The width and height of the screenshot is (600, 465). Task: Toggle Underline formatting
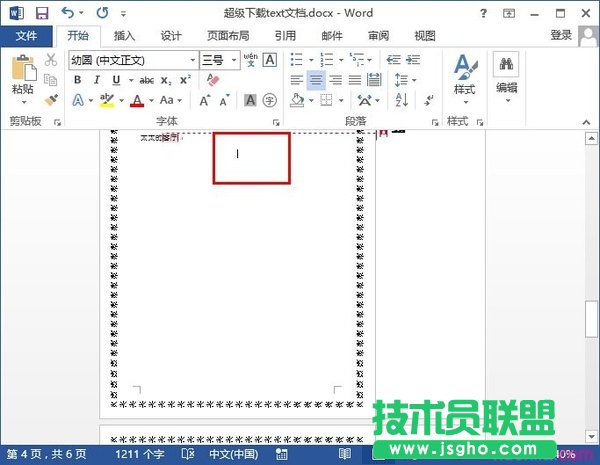[x=116, y=80]
